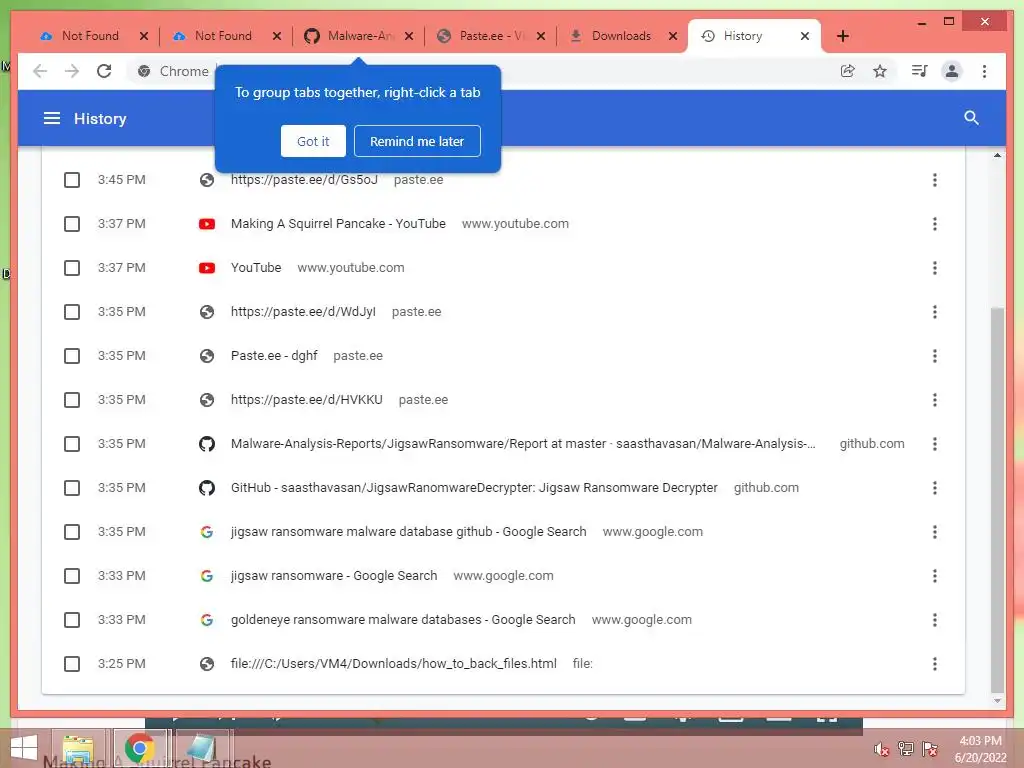1024x768 pixels.
Task: Click Remind me later button
Action: coord(417,141)
